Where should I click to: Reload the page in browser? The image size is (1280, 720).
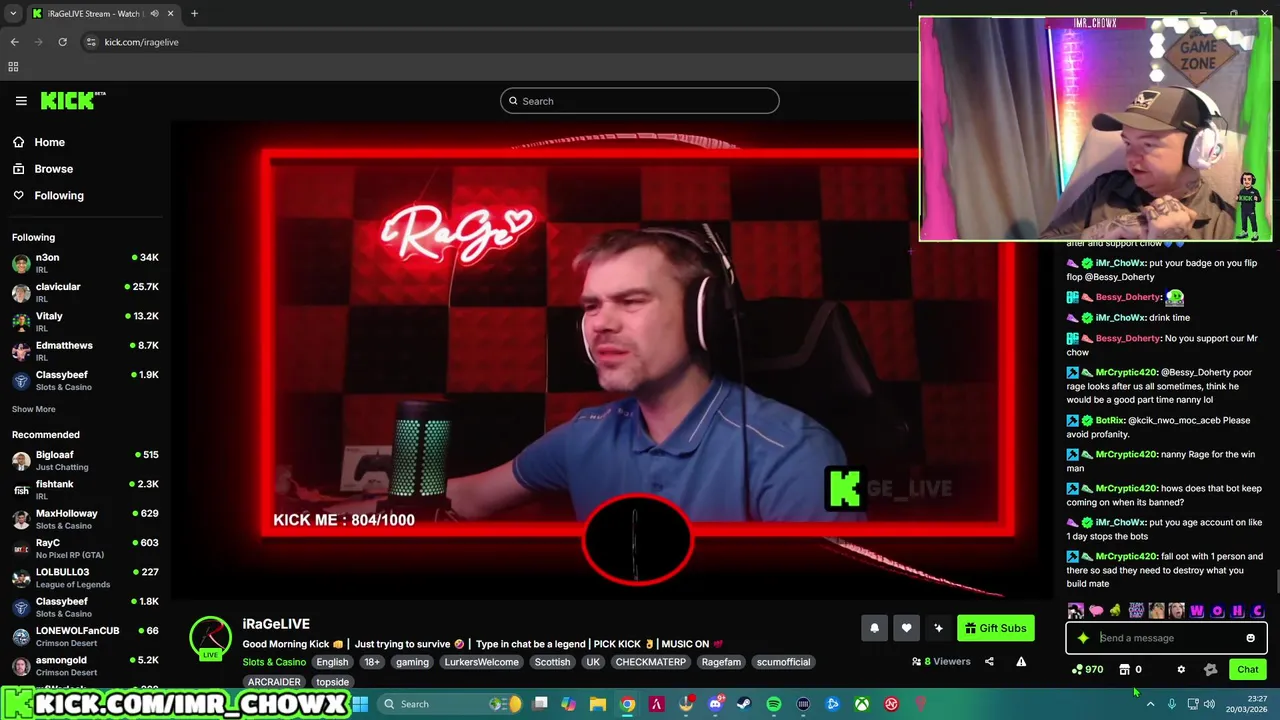click(x=62, y=42)
